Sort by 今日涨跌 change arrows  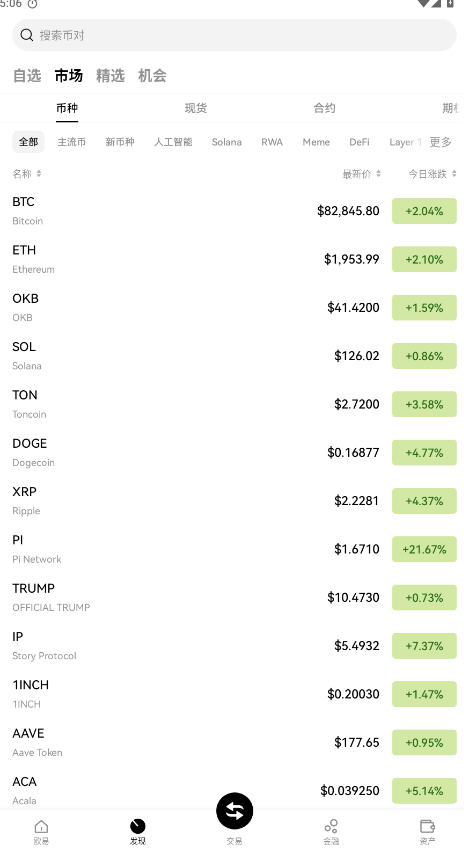coord(454,174)
